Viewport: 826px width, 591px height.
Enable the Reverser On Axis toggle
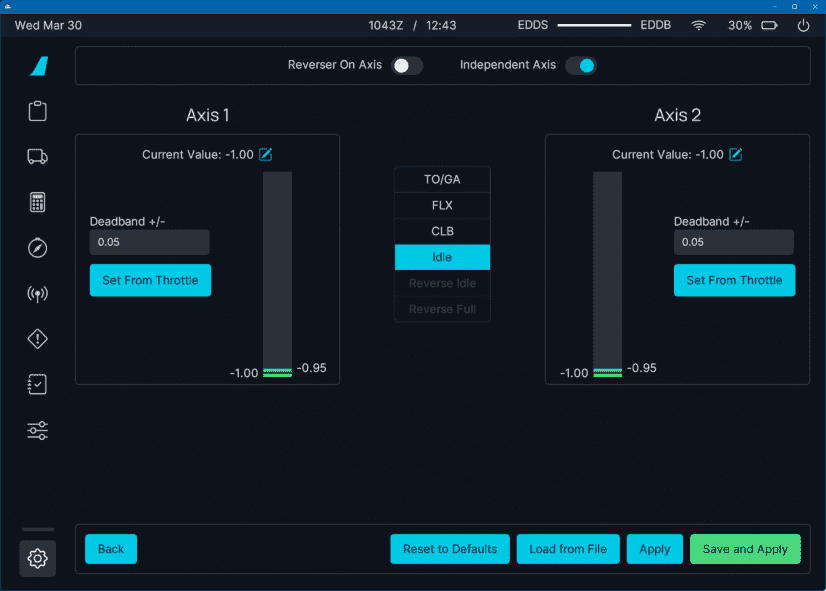[x=407, y=66]
